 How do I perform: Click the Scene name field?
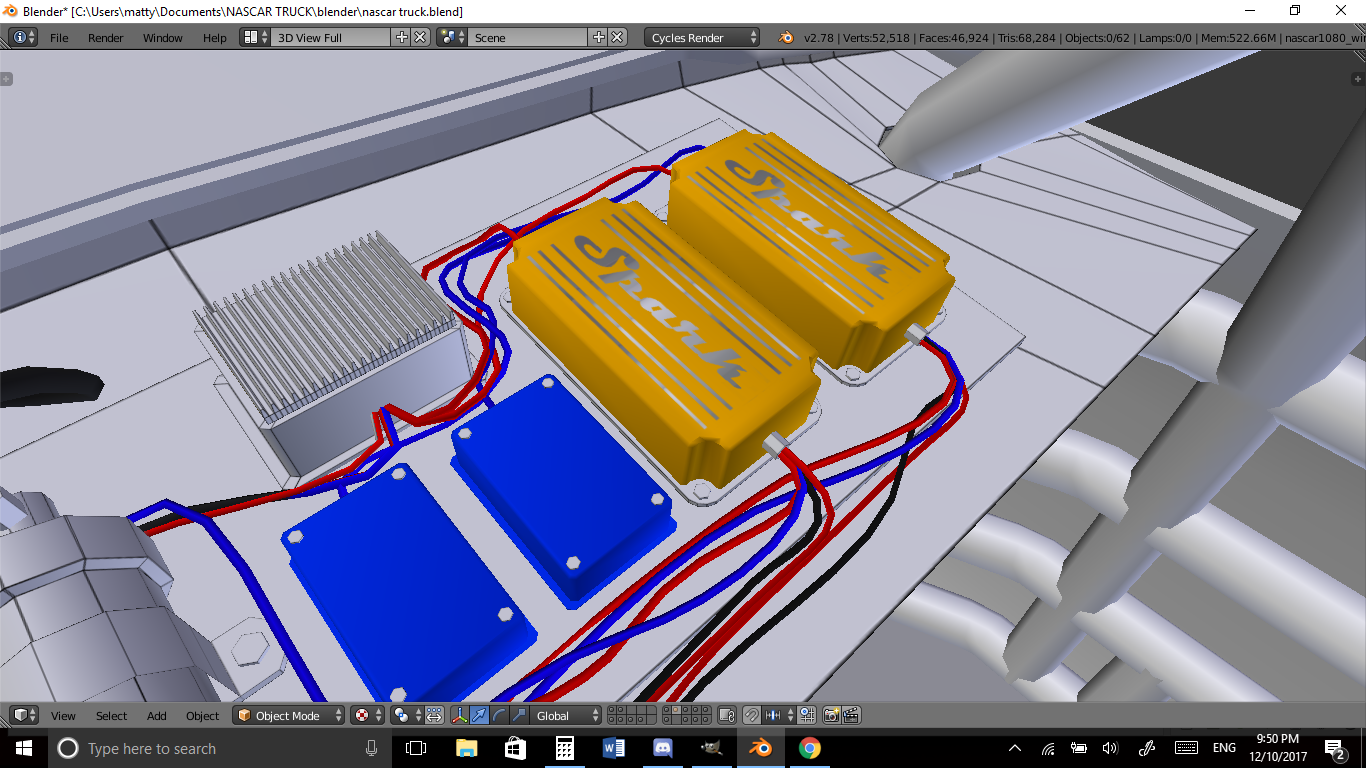point(528,37)
